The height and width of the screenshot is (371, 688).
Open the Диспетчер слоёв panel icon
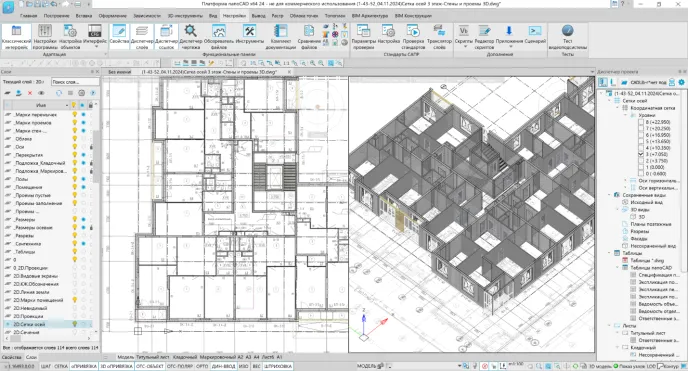coord(142,36)
